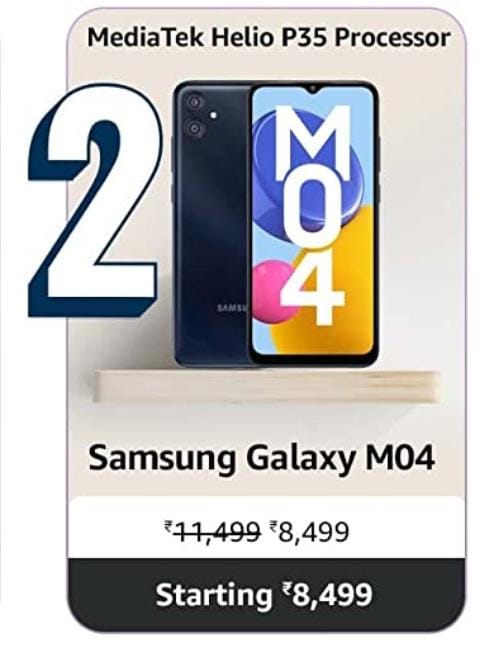Click the MediaTek Helio P35 Processor heading
483x655 pixels.
click(269, 37)
